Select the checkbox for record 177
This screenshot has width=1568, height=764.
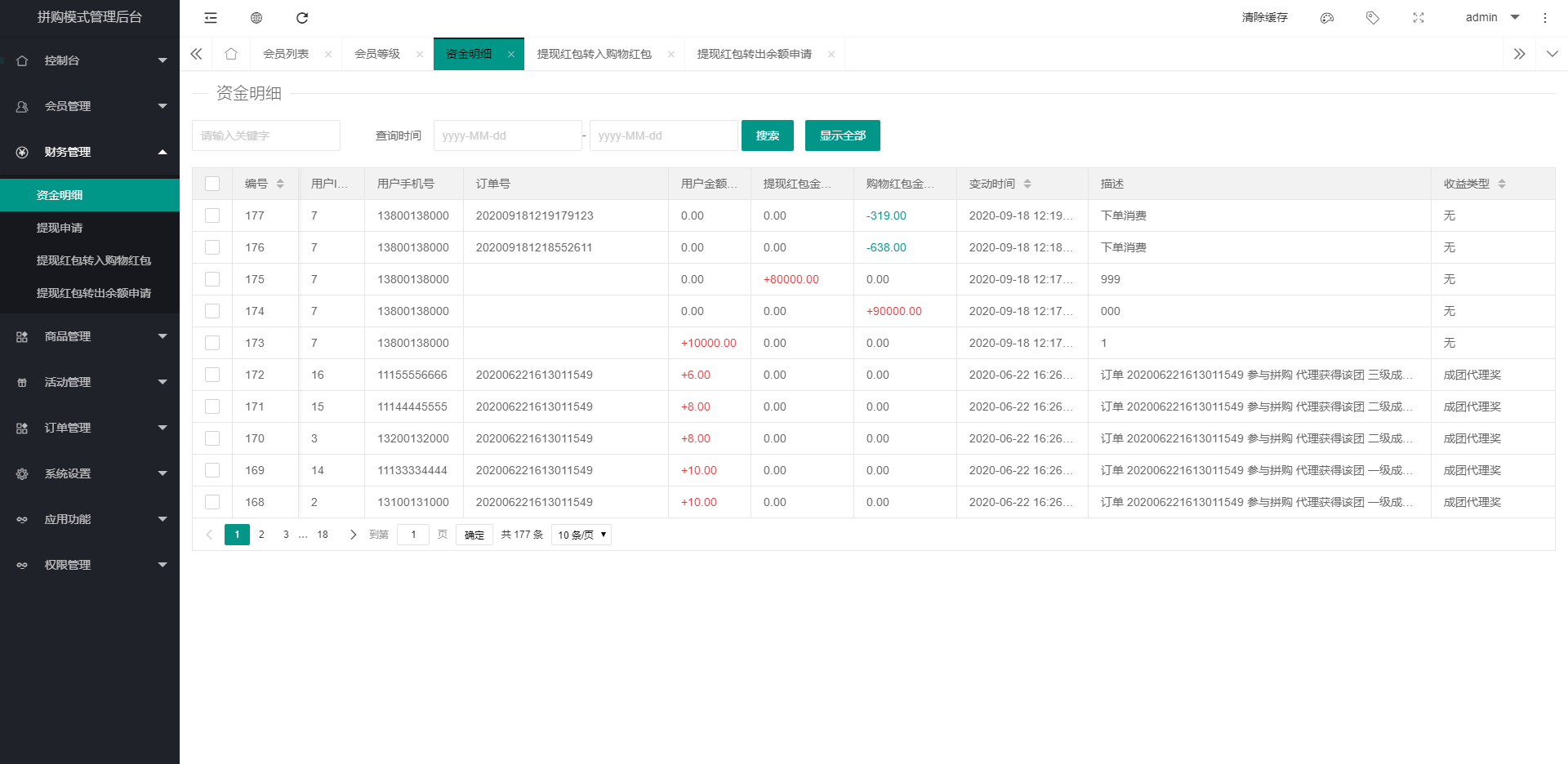tap(212, 215)
